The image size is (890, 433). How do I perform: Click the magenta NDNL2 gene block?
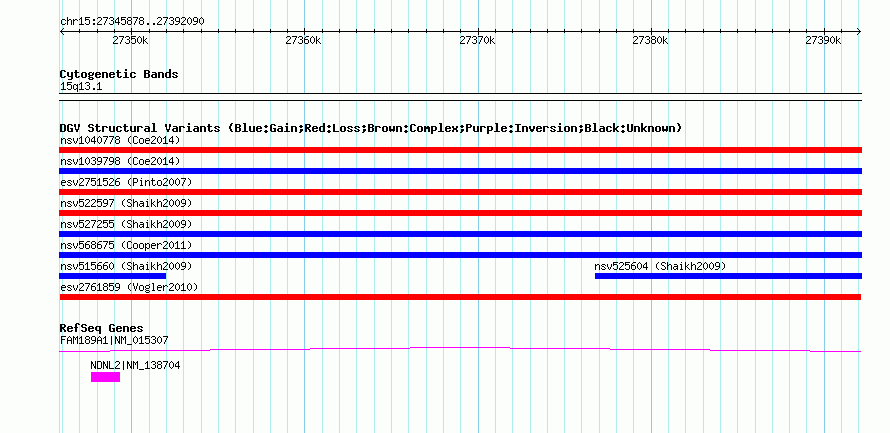click(105, 377)
